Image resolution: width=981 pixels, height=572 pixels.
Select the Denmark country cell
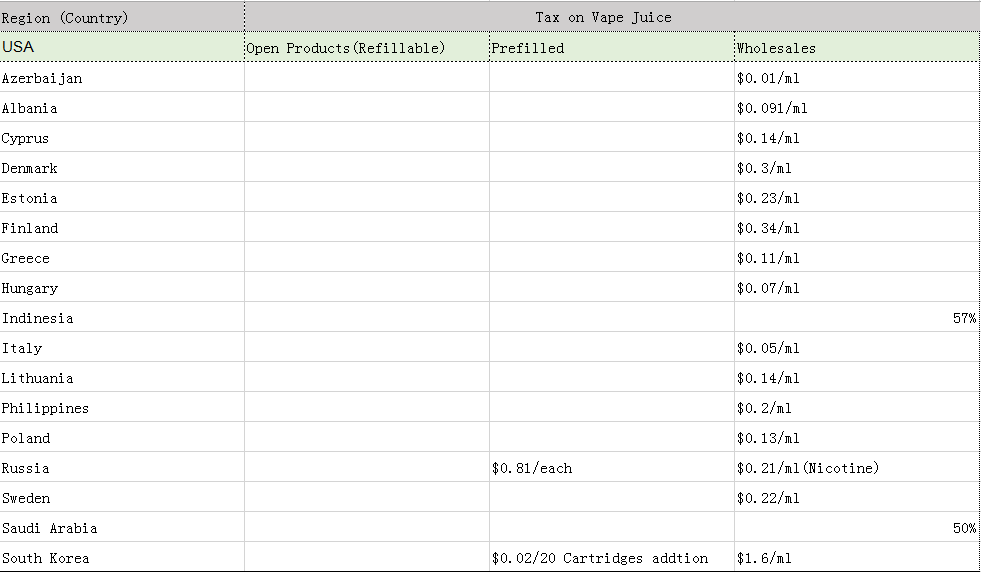(x=122, y=168)
